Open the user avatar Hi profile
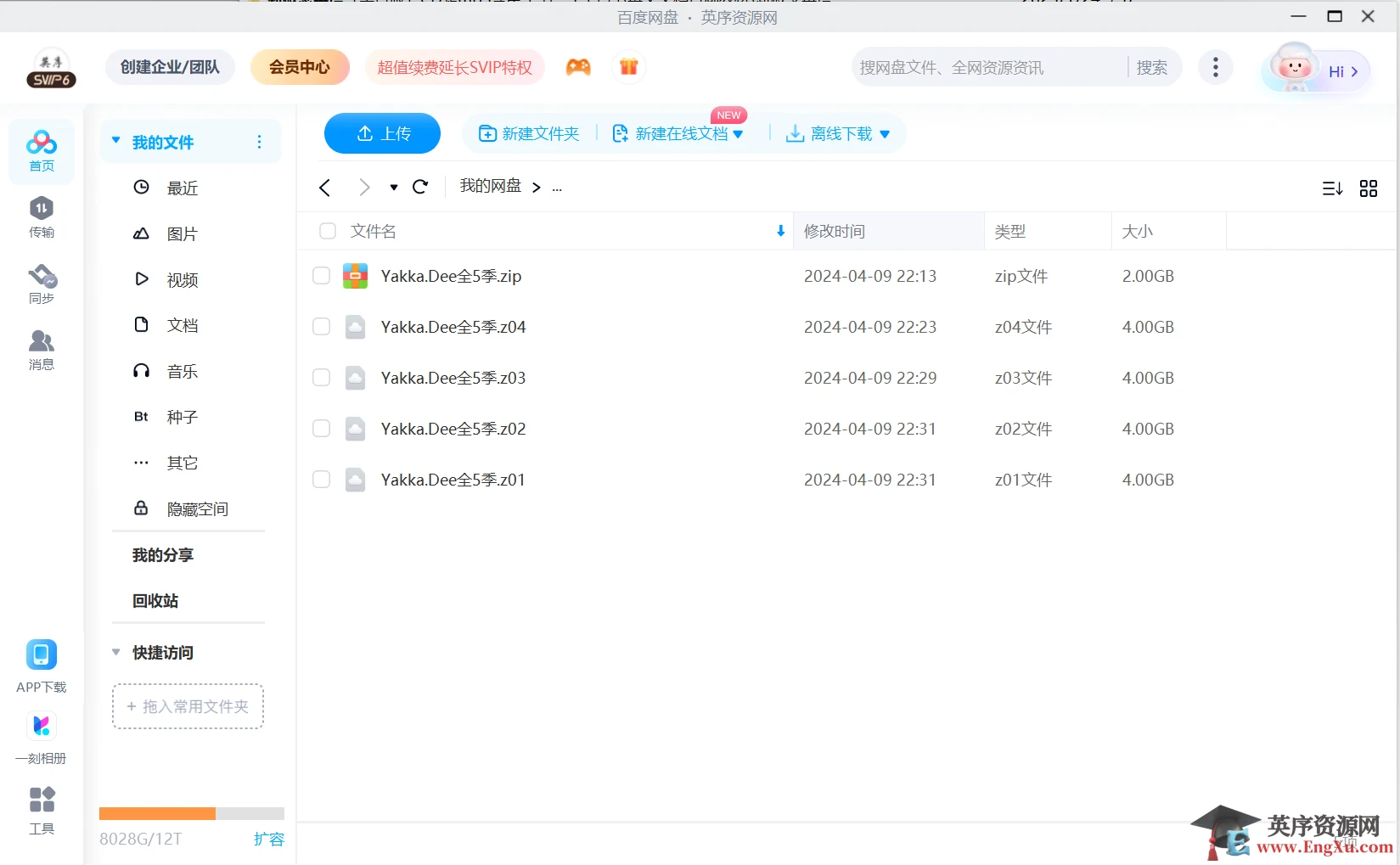 (1316, 70)
